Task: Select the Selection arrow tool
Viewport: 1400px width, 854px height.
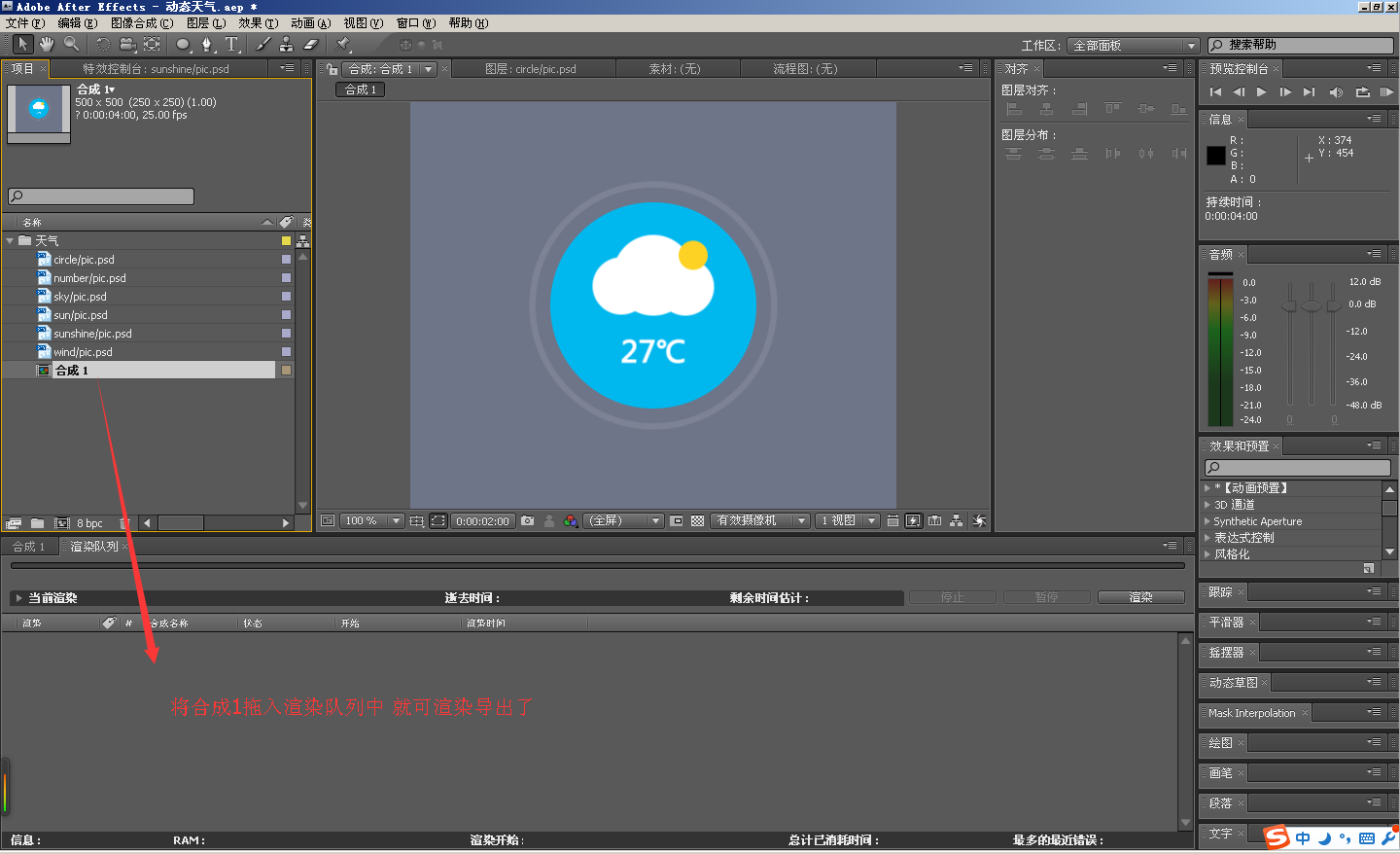Action: click(x=22, y=44)
